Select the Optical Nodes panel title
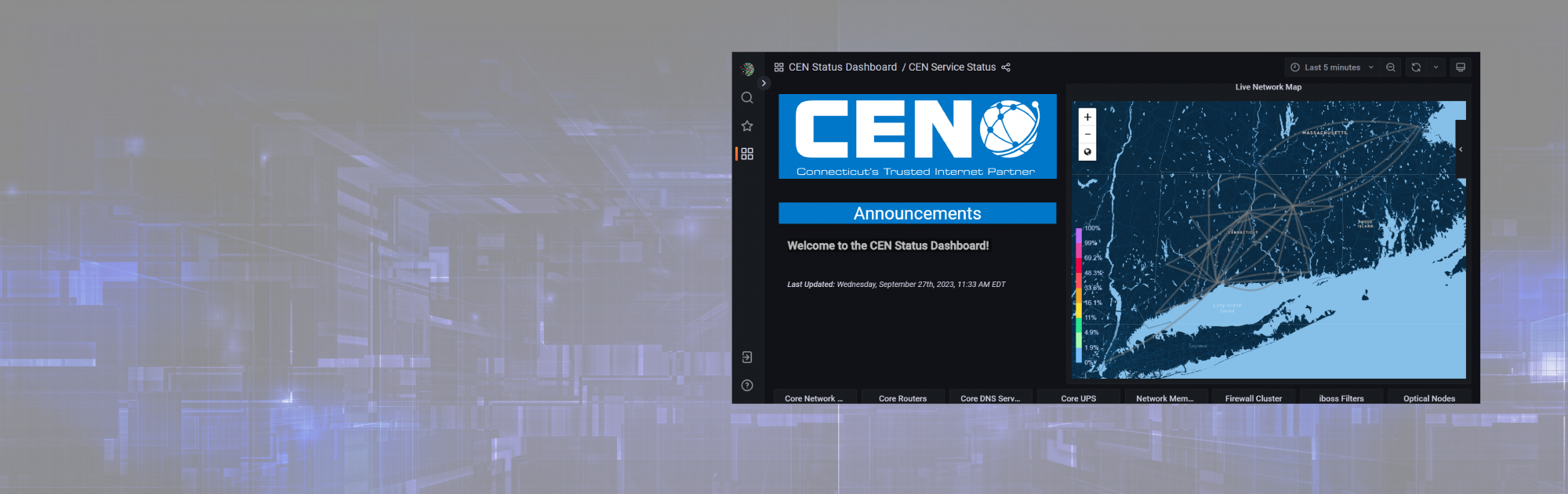Viewport: 1568px width, 494px height. pos(1429,398)
